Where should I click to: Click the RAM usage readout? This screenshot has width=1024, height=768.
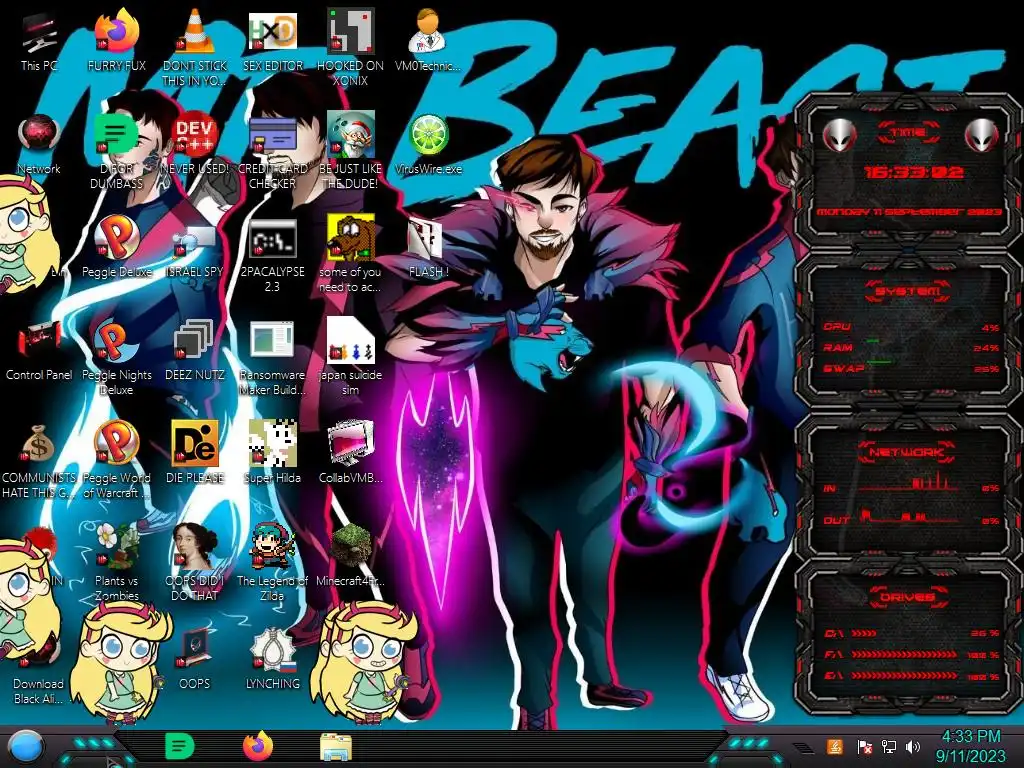tap(911, 347)
